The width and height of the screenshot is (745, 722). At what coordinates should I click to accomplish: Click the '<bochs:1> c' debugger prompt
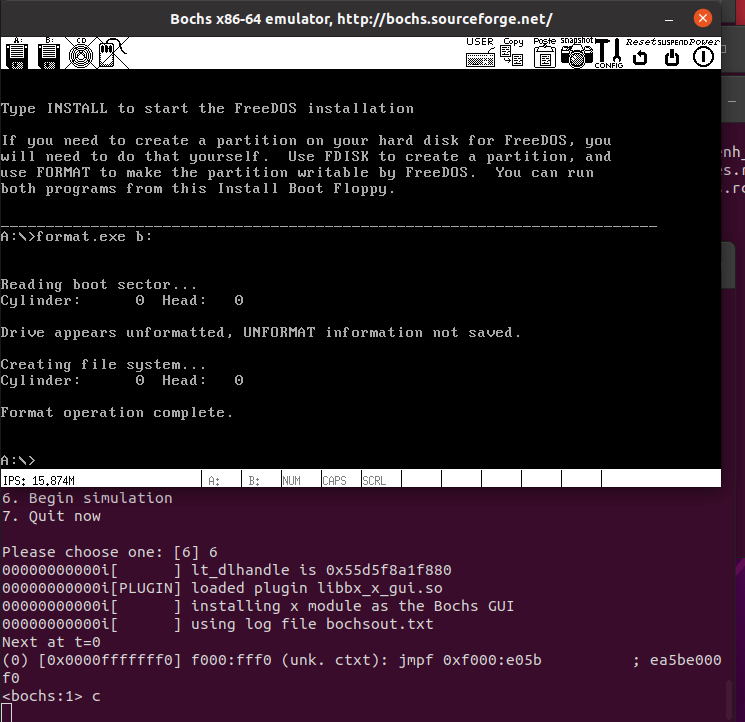(x=51, y=696)
